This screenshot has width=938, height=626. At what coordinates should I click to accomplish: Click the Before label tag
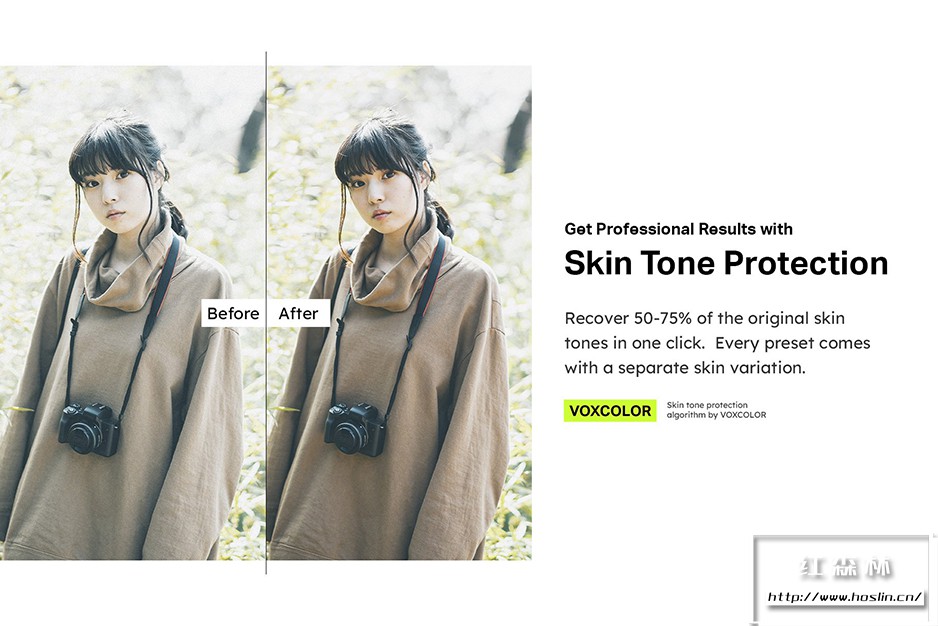coord(233,313)
